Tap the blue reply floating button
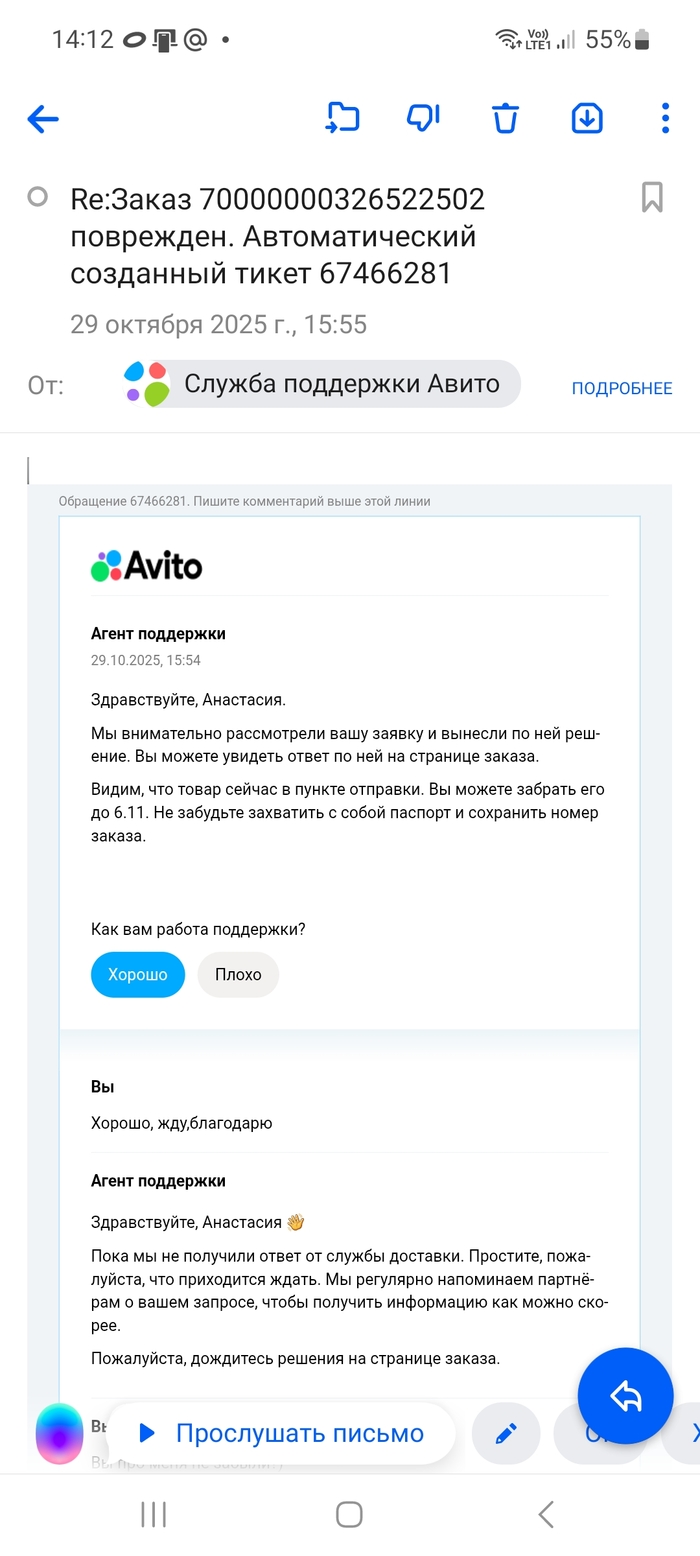 pos(625,1396)
